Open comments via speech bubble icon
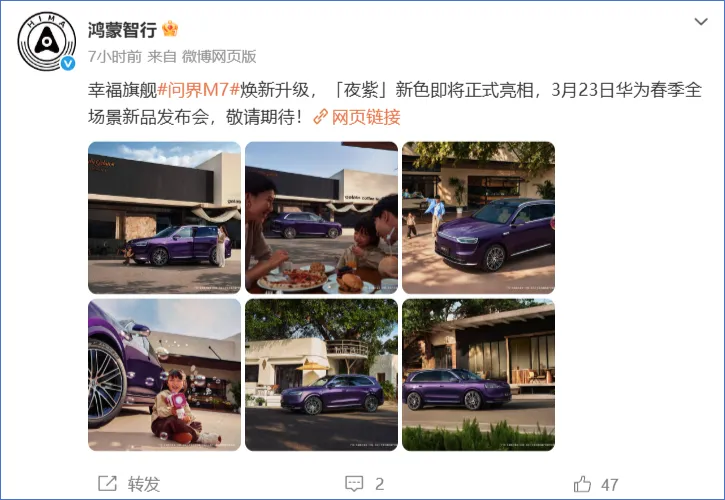725x500 pixels. pos(354,484)
